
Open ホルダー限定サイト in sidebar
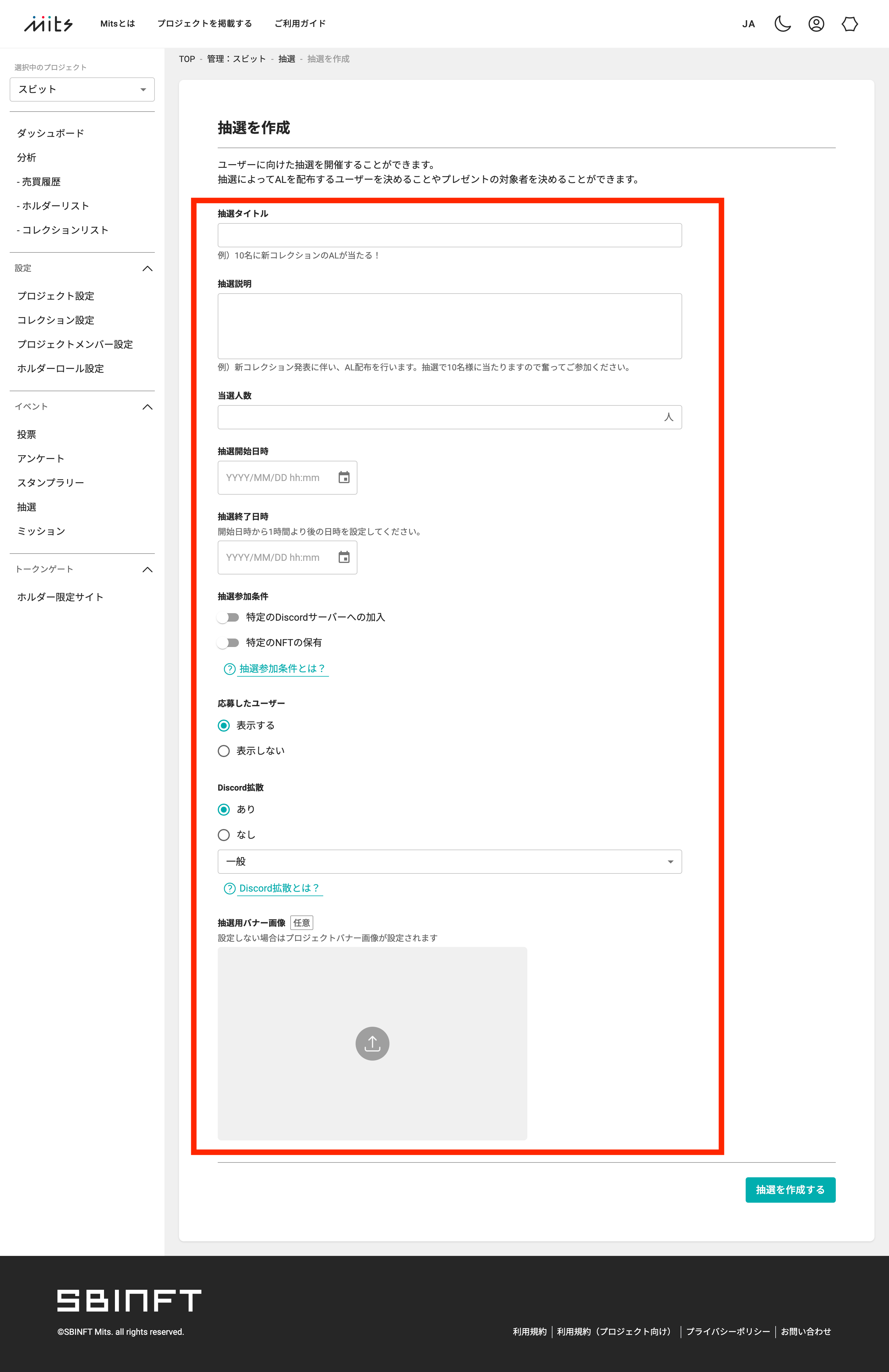point(60,597)
